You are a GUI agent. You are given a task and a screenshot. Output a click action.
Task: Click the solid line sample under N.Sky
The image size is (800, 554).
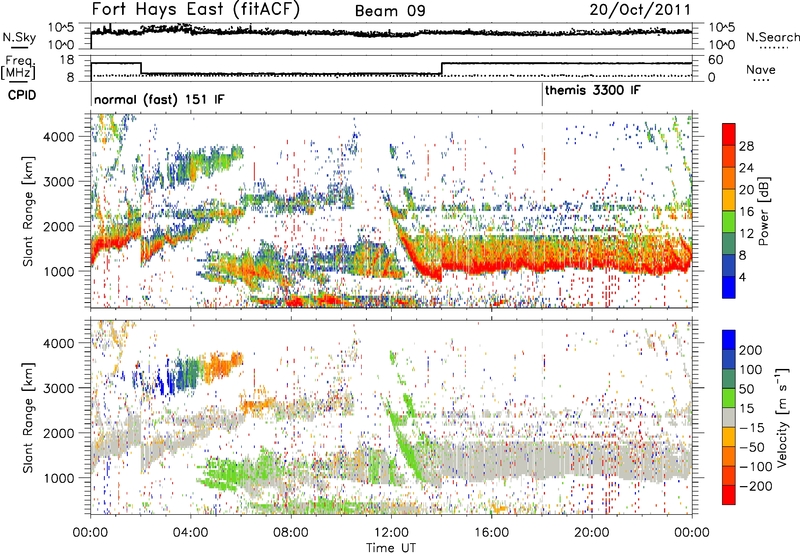19,47
